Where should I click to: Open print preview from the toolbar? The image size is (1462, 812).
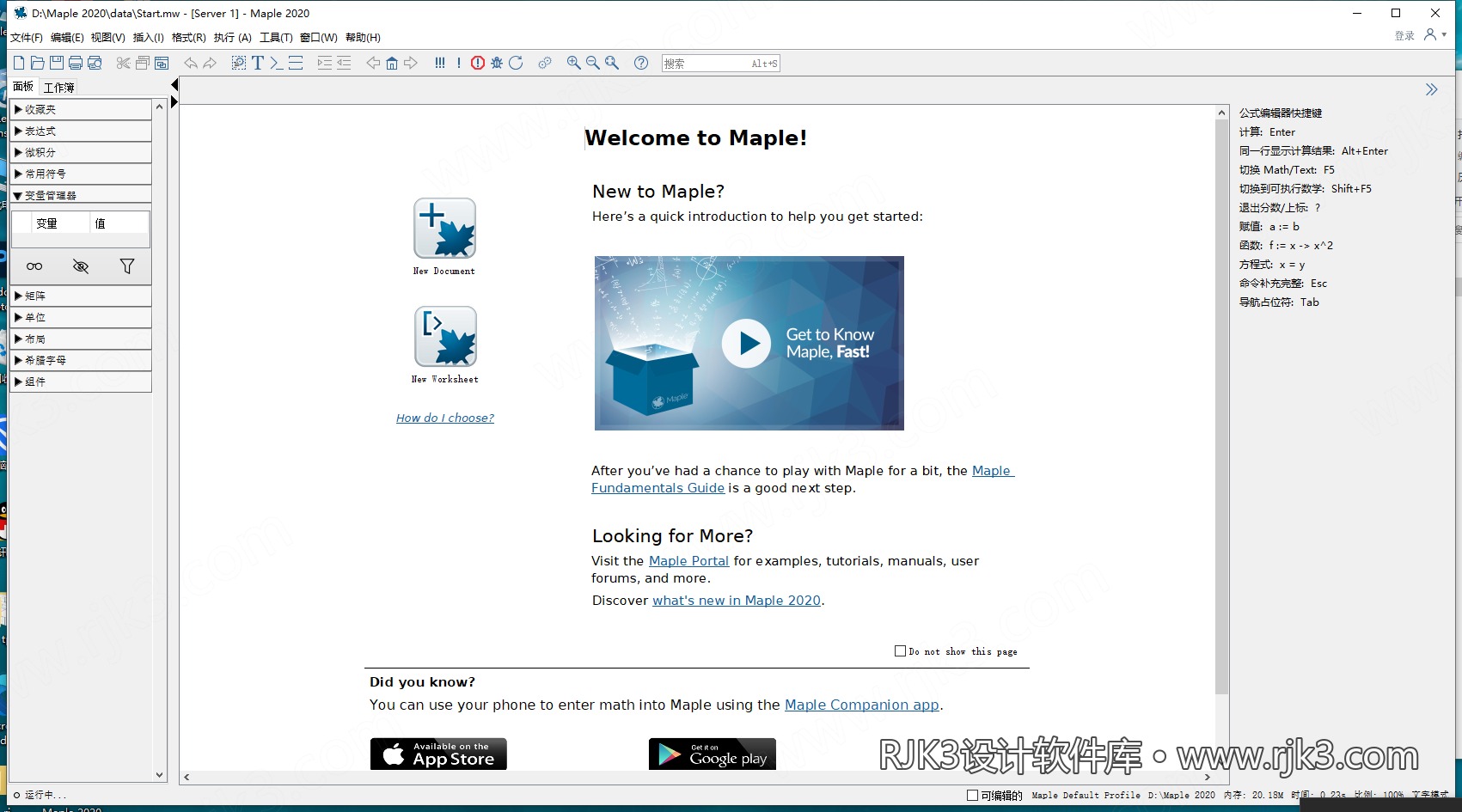(95, 63)
